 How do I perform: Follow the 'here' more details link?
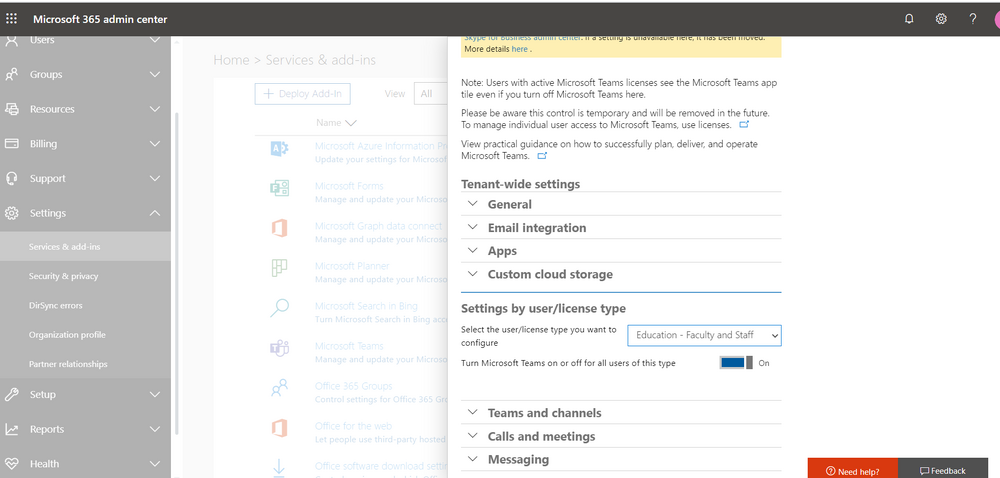(519, 48)
